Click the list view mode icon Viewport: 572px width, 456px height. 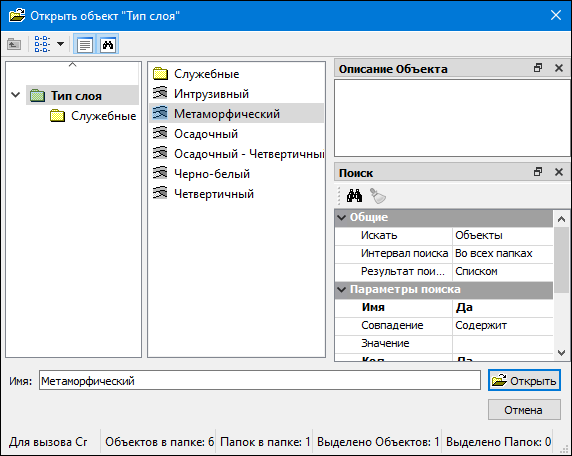pyautogui.click(x=42, y=45)
